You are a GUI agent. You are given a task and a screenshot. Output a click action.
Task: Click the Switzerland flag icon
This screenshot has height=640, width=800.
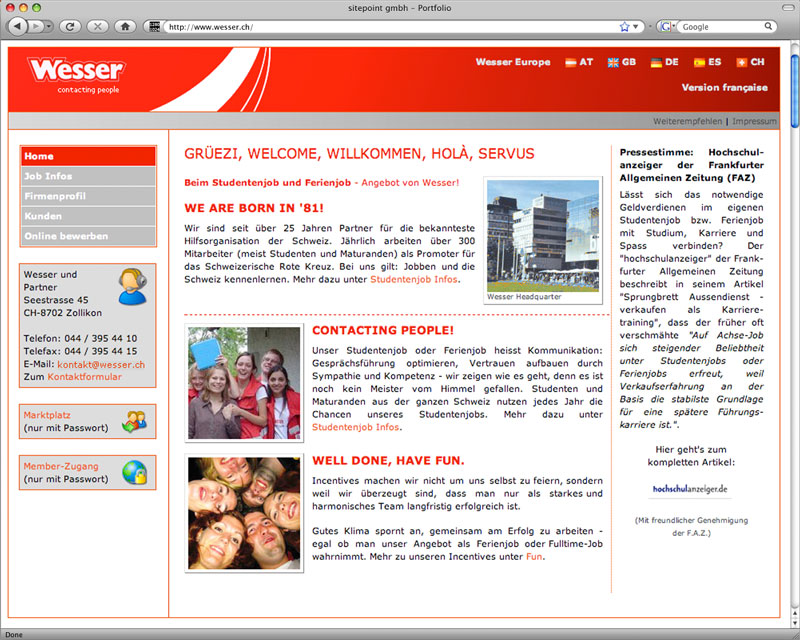pos(741,62)
